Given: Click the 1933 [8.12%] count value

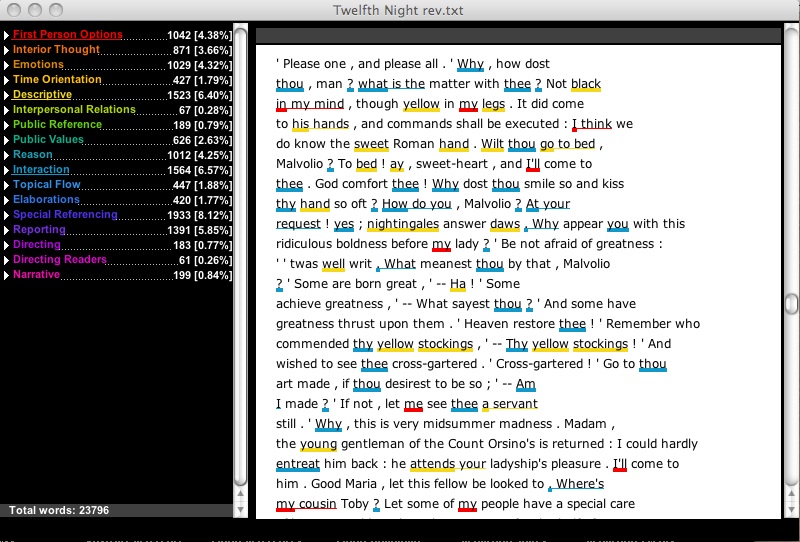Looking at the screenshot, I should click(x=199, y=215).
